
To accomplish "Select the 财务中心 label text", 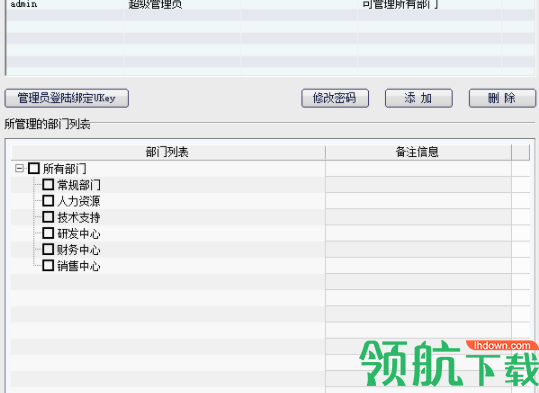I will tap(79, 250).
